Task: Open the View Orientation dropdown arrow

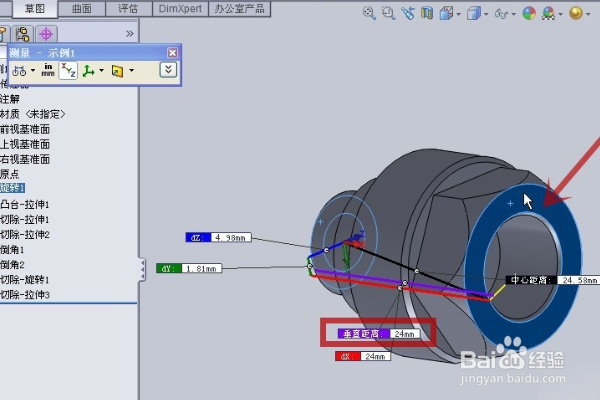Action: coord(458,15)
